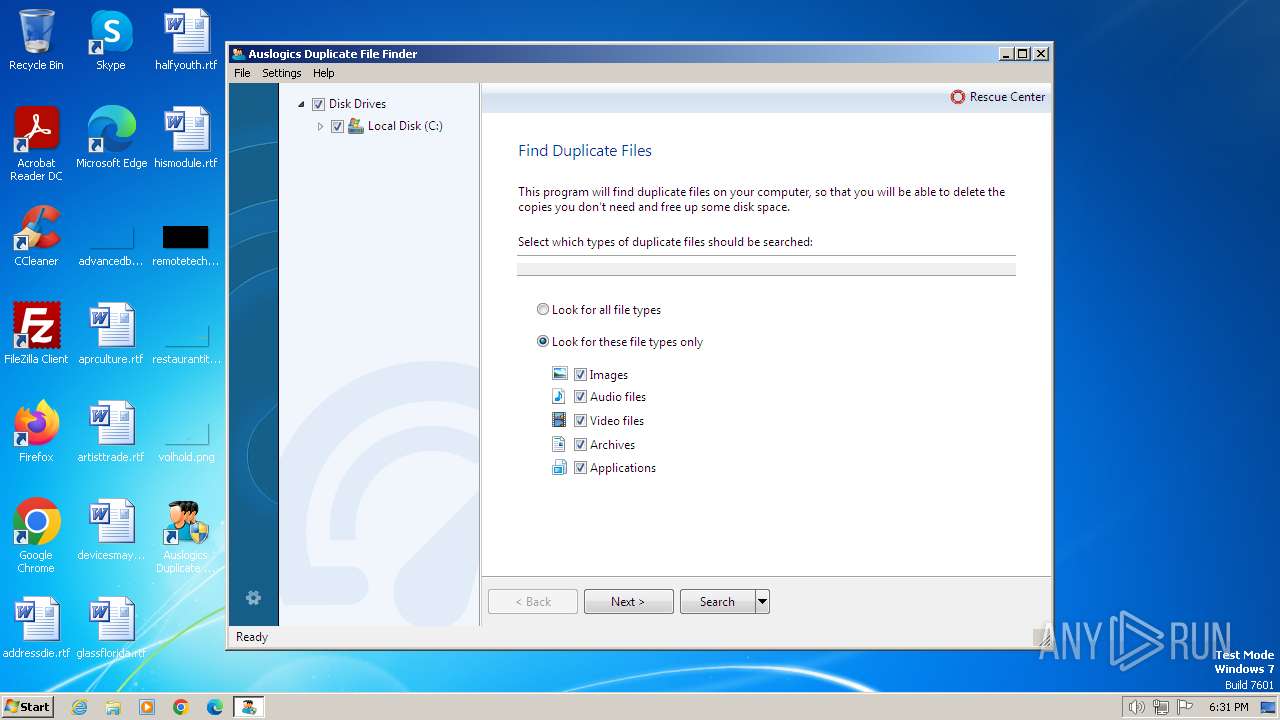Select aprculture.rtf document icon
1280x720 pixels.
point(111,334)
